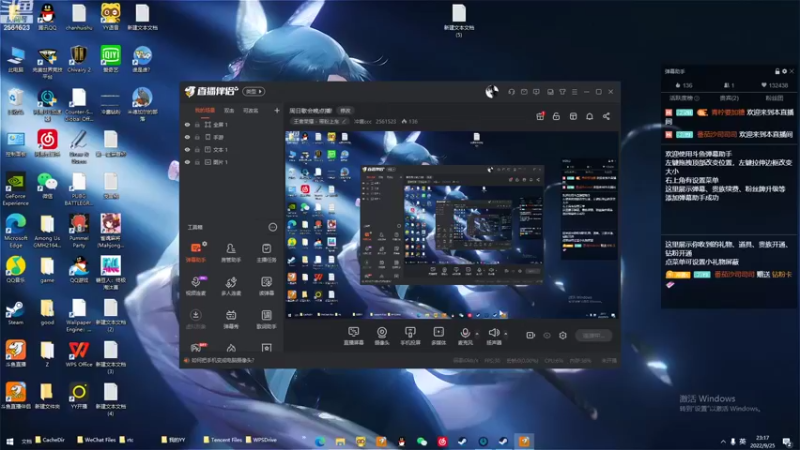800x450 pixels.
Task: Toggle the lock on the 全屏1 source
Action: pos(197,124)
